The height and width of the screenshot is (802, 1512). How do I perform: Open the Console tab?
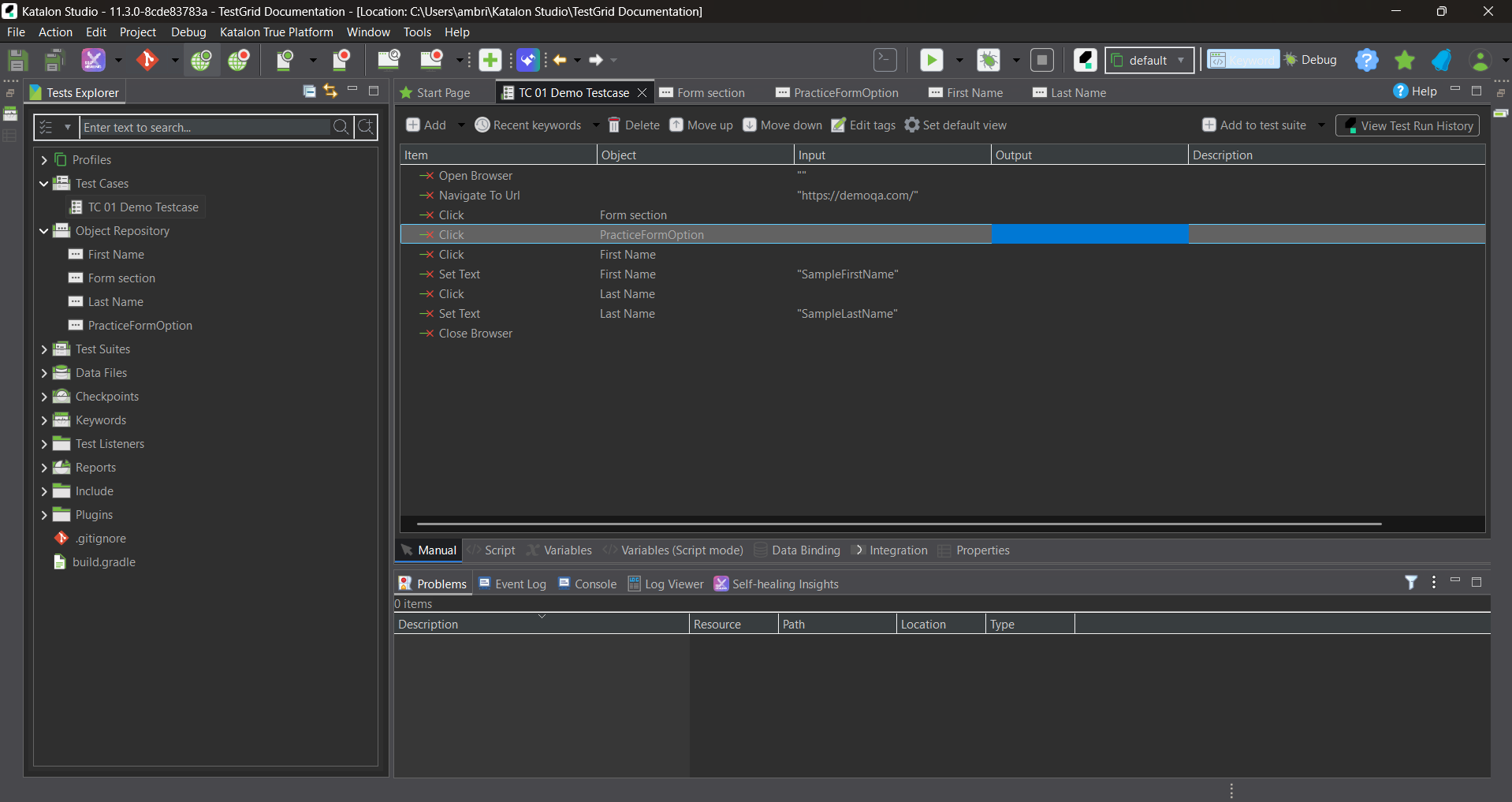[x=587, y=584]
